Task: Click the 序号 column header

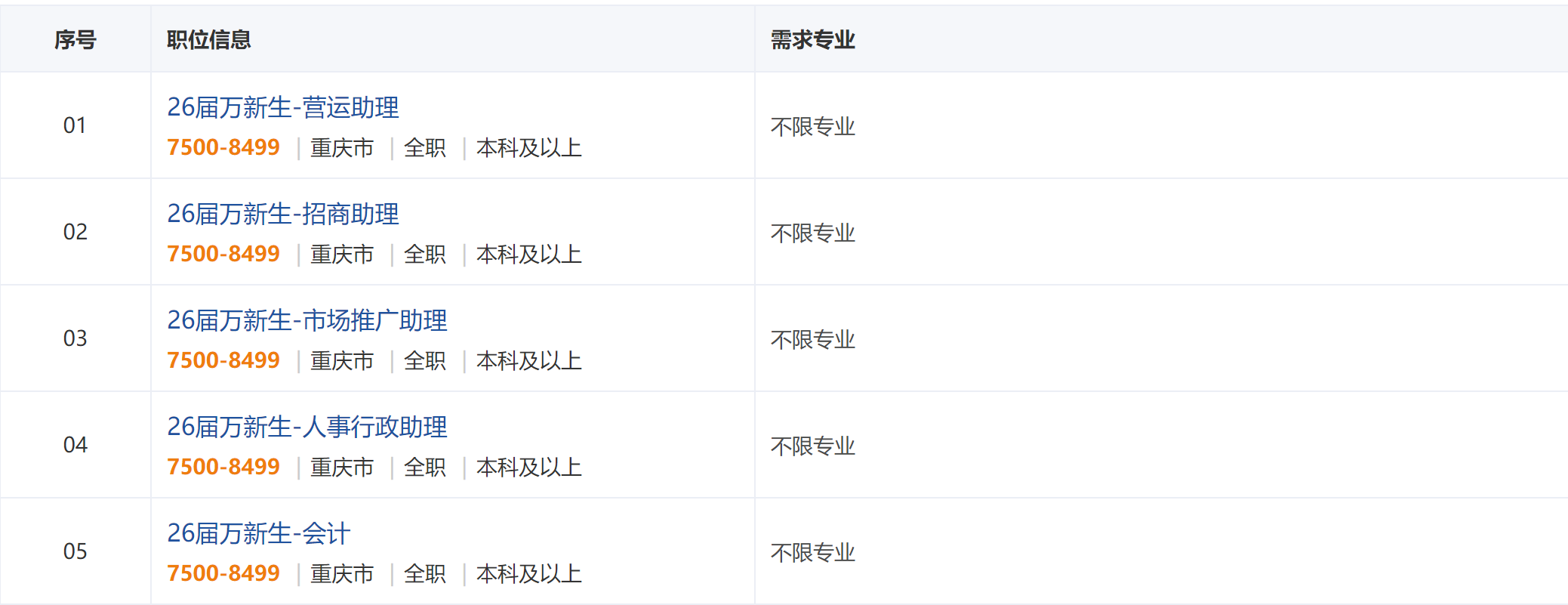Action: click(75, 40)
